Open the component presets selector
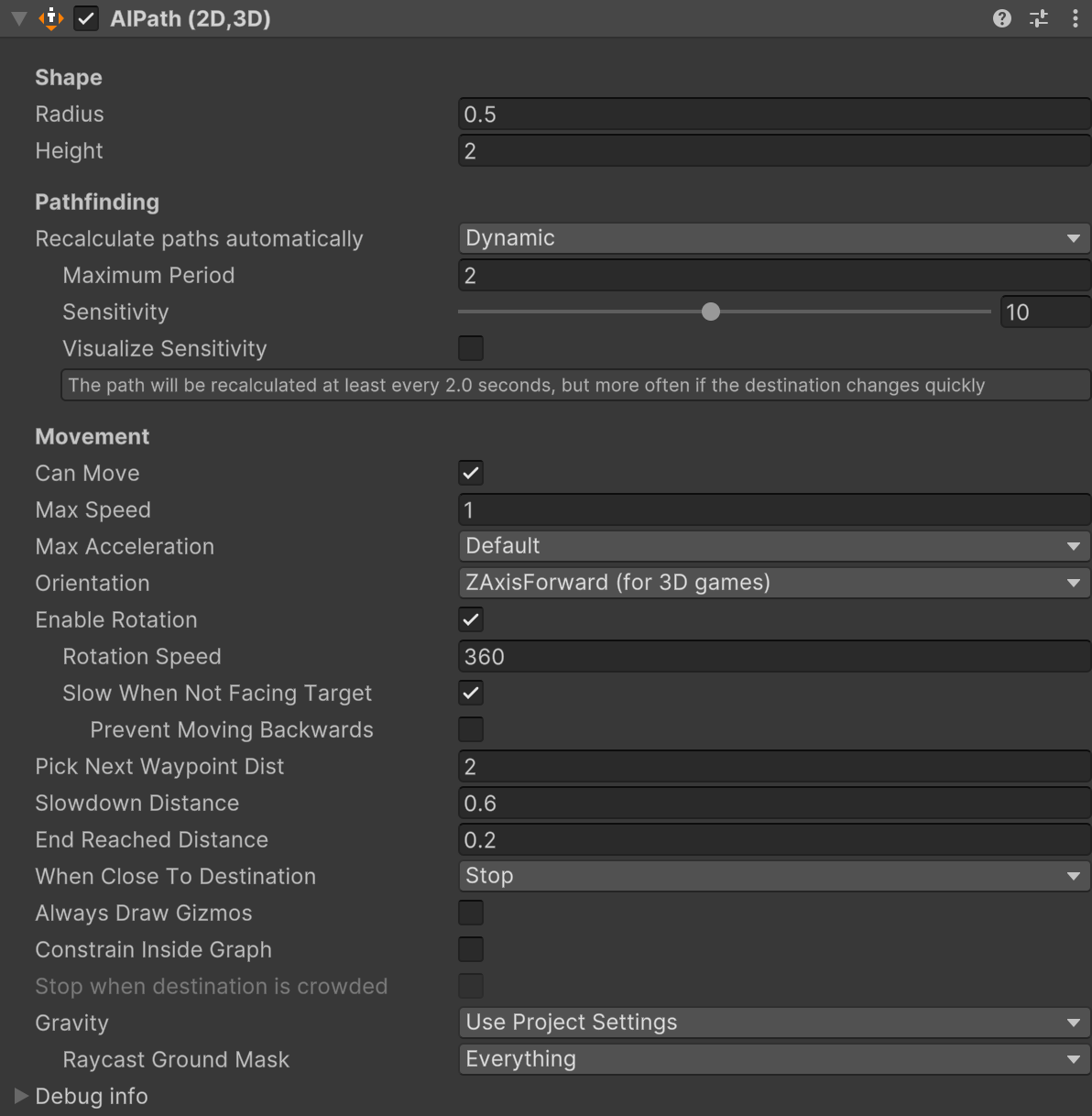The width and height of the screenshot is (1092, 1116). click(1038, 18)
